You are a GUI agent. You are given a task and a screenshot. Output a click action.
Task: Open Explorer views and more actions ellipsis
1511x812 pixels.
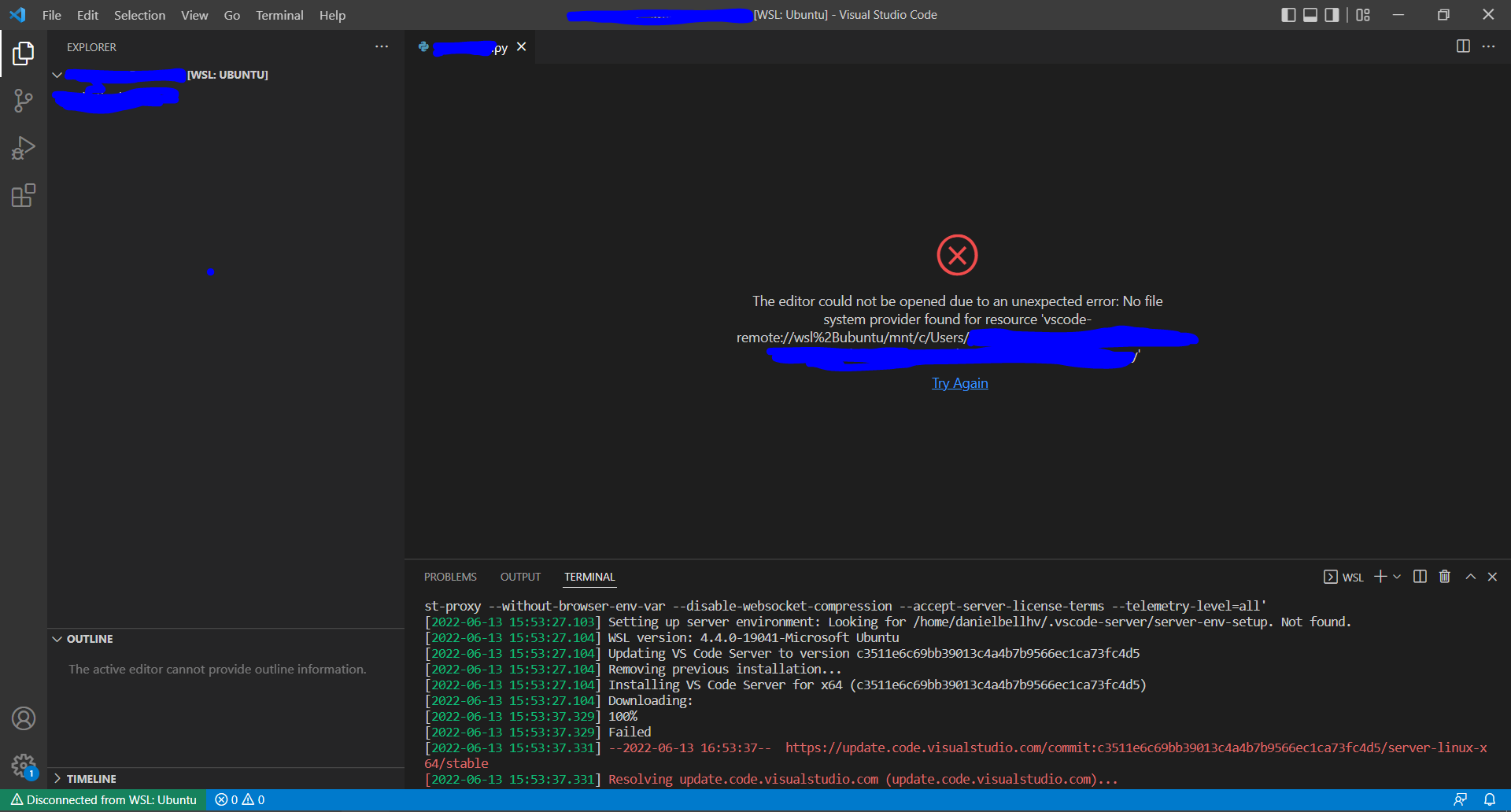click(x=382, y=47)
